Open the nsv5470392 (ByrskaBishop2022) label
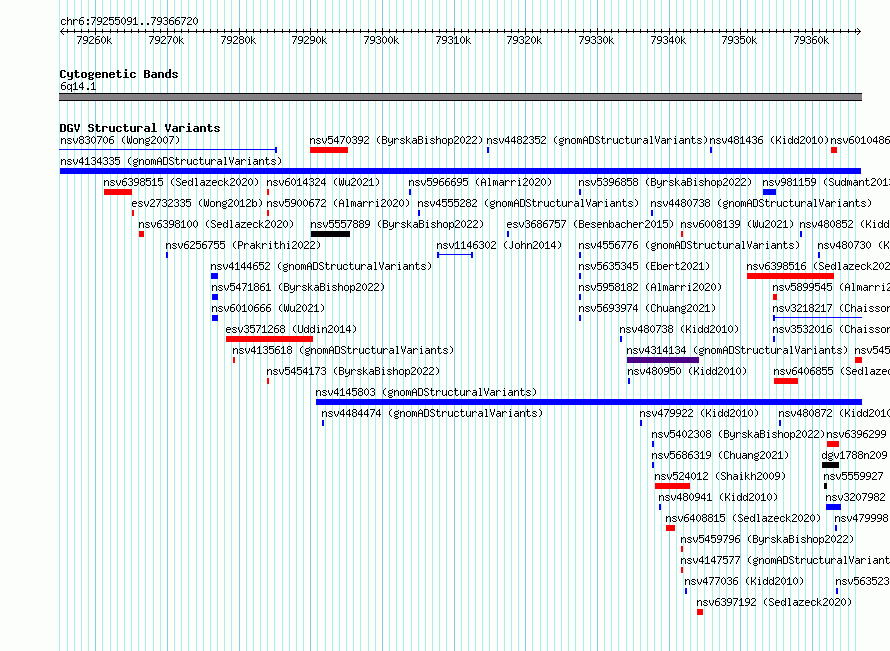Image resolution: width=890 pixels, height=651 pixels. pyautogui.click(x=396, y=140)
